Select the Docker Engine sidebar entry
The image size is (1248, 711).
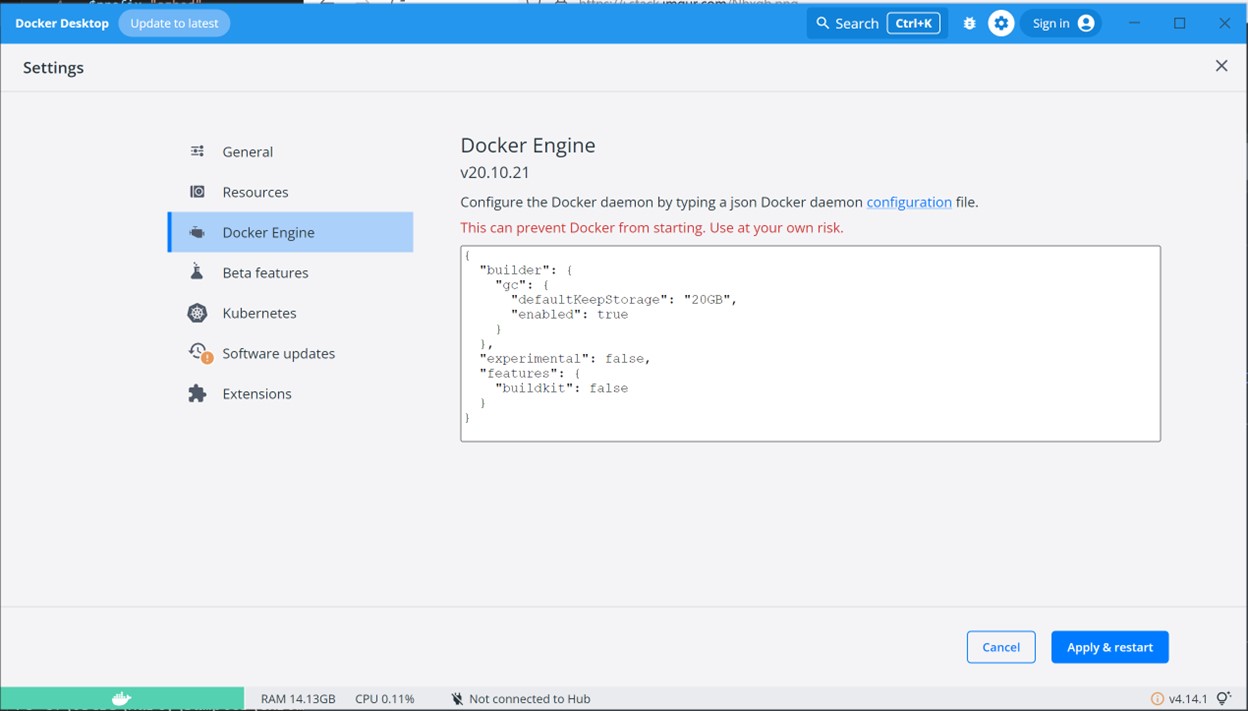[x=270, y=231]
